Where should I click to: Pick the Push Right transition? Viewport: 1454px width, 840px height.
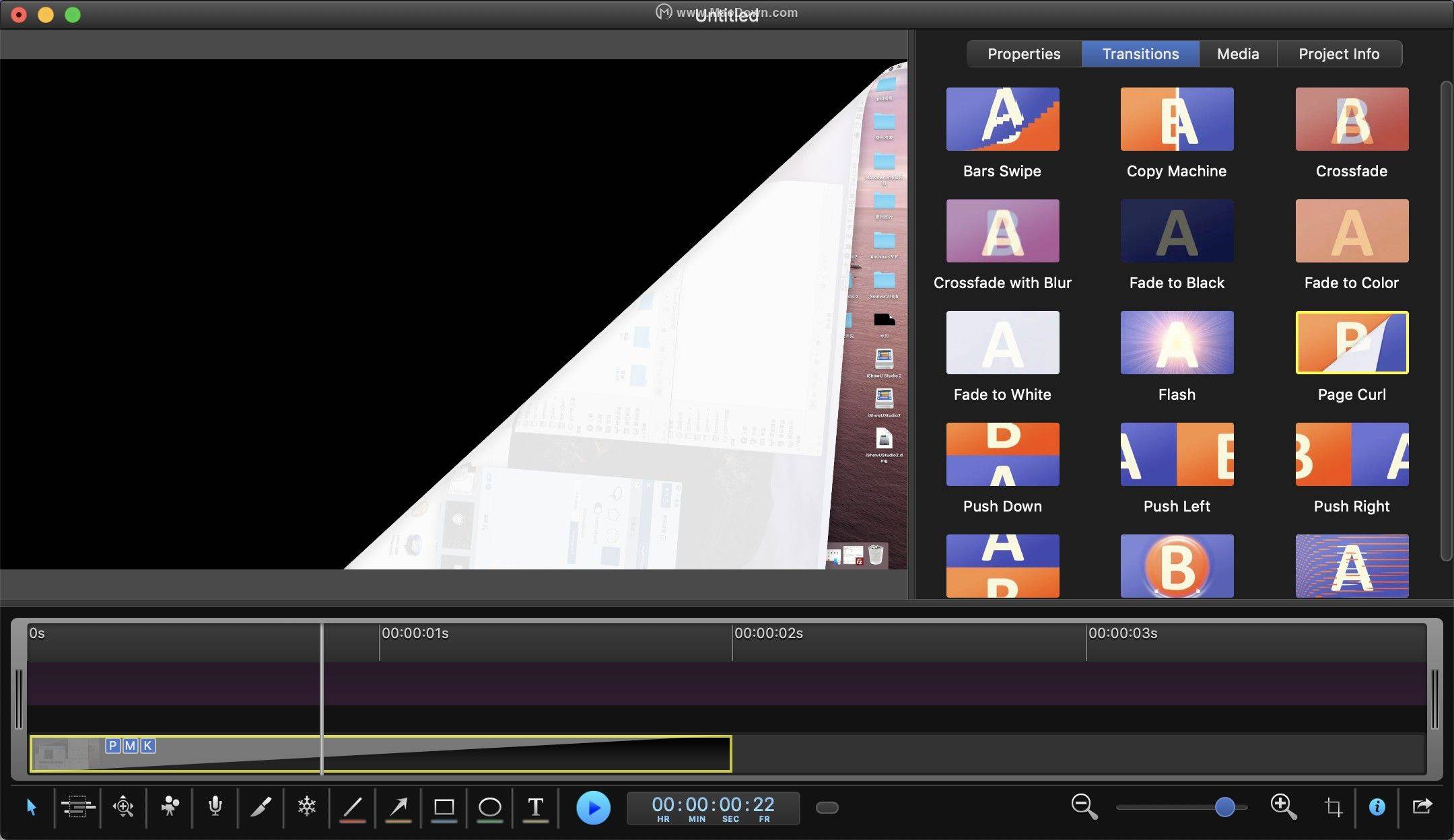(x=1352, y=454)
